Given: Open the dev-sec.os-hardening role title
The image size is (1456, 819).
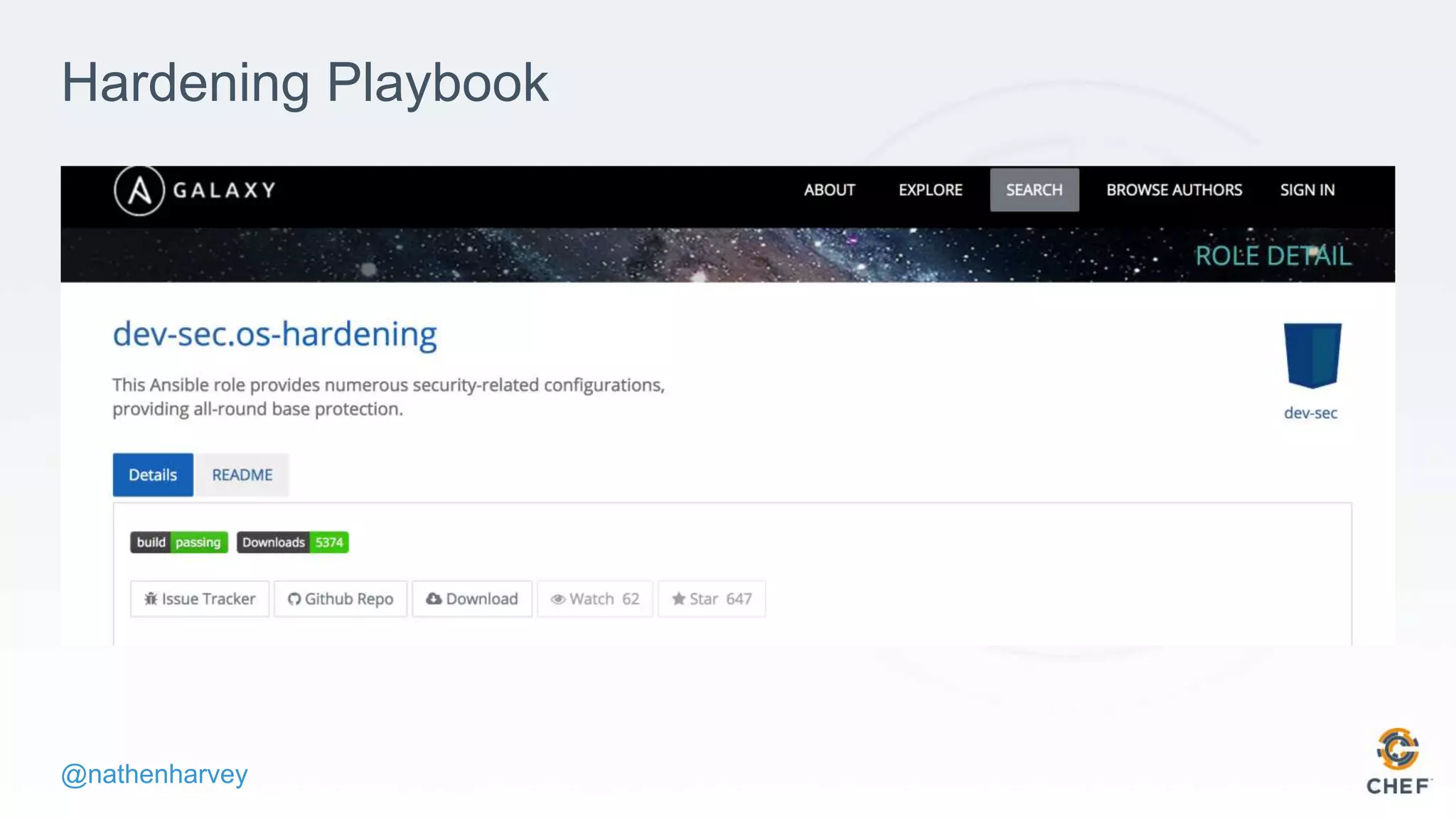Looking at the screenshot, I should (x=274, y=334).
